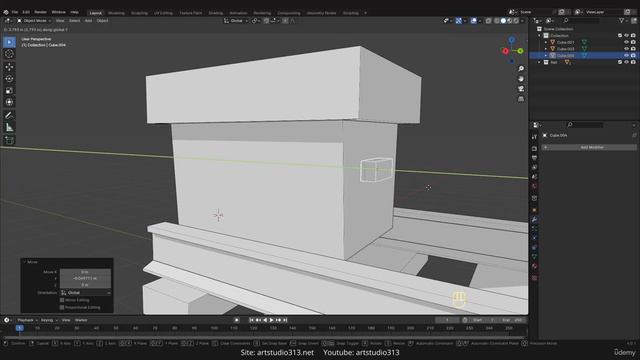The height and width of the screenshot is (360, 640).
Task: Select the Add Cube tool
Action: pos(9,140)
